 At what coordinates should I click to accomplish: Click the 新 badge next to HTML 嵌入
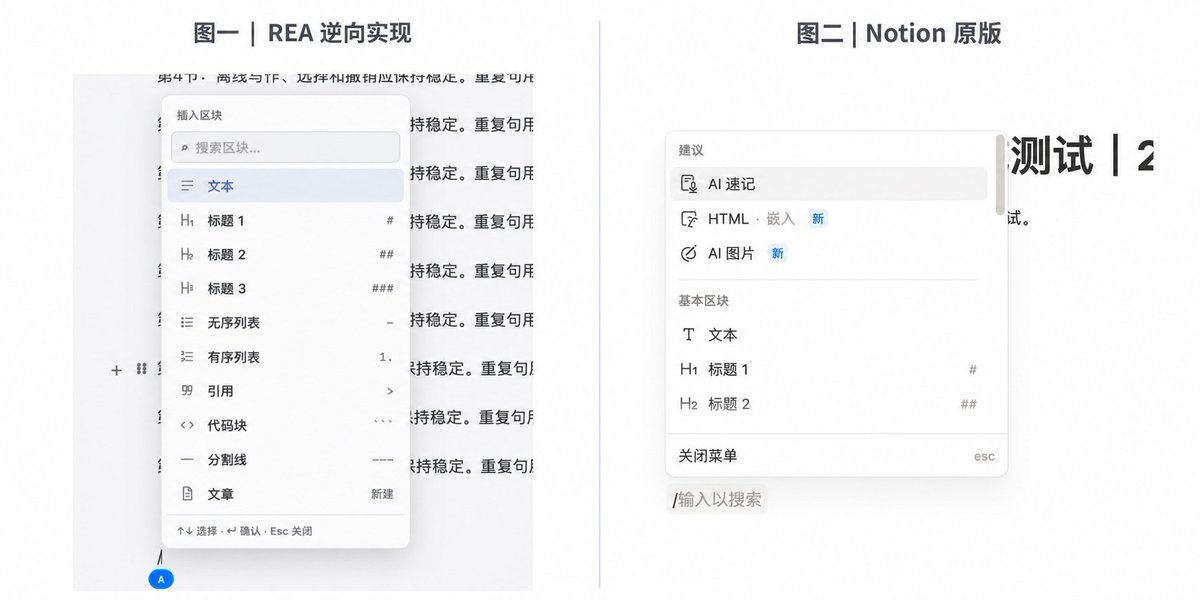(818, 219)
